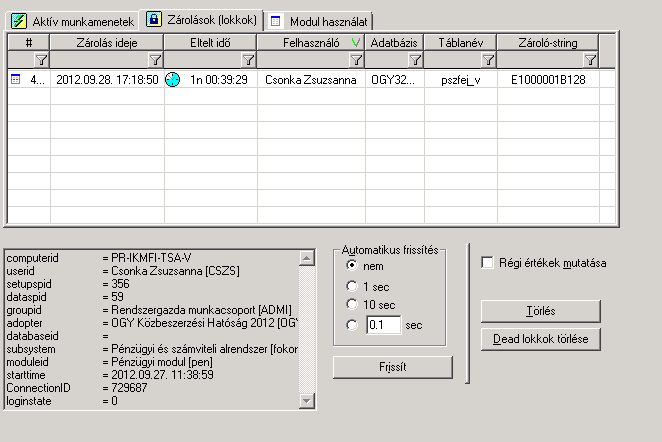Screen dimensions: 662x442
Task: Click the custom refresh interval field
Action: 384,325
